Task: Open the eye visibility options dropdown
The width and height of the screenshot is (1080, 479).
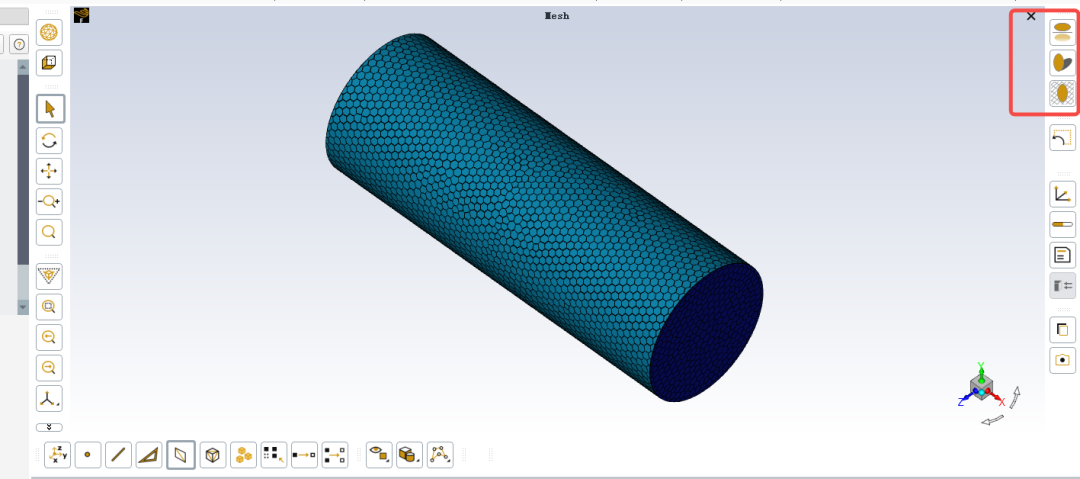Action: (379, 455)
